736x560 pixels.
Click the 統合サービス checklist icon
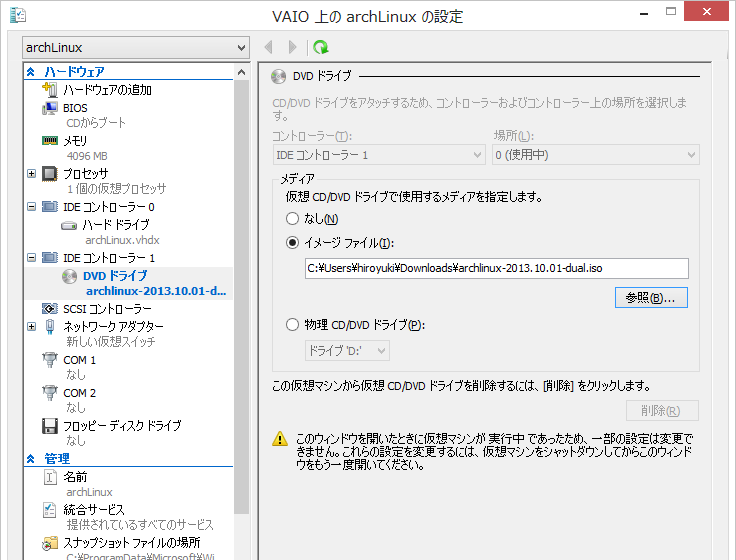pos(50,510)
